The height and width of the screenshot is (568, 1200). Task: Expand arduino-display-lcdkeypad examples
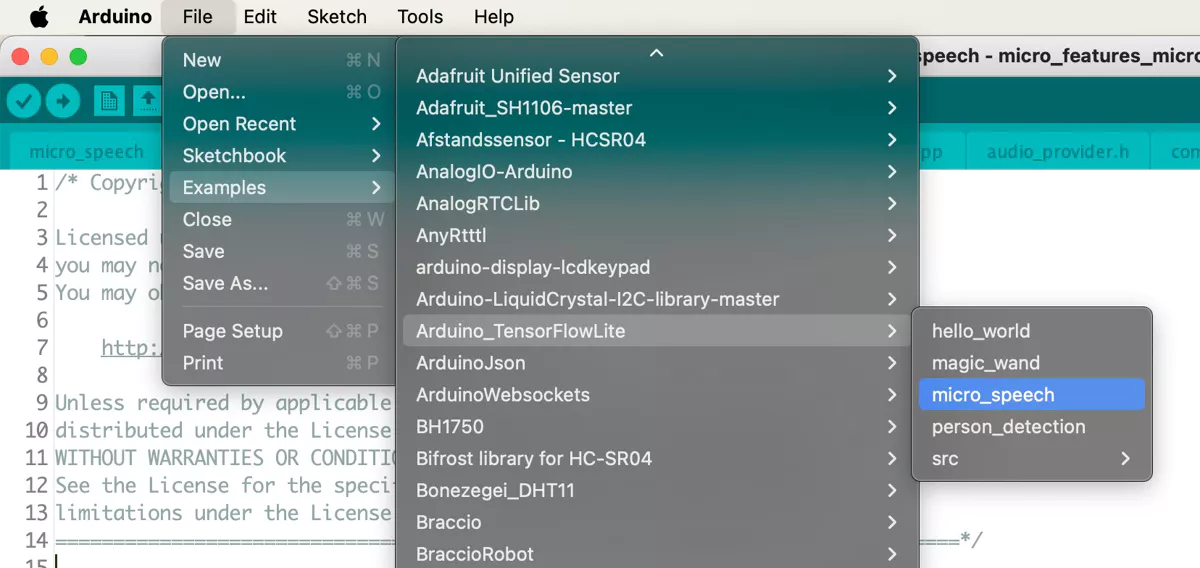click(x=657, y=268)
